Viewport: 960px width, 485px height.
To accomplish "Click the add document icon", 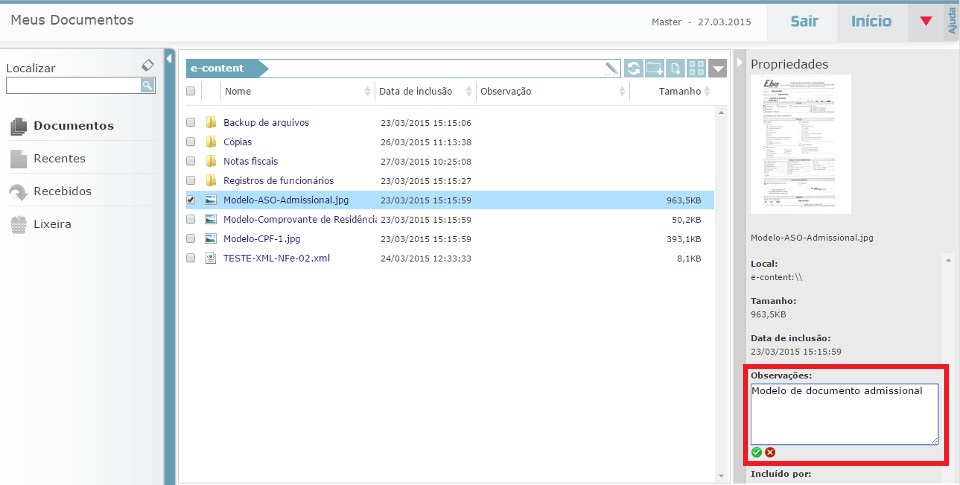I will coord(675,69).
